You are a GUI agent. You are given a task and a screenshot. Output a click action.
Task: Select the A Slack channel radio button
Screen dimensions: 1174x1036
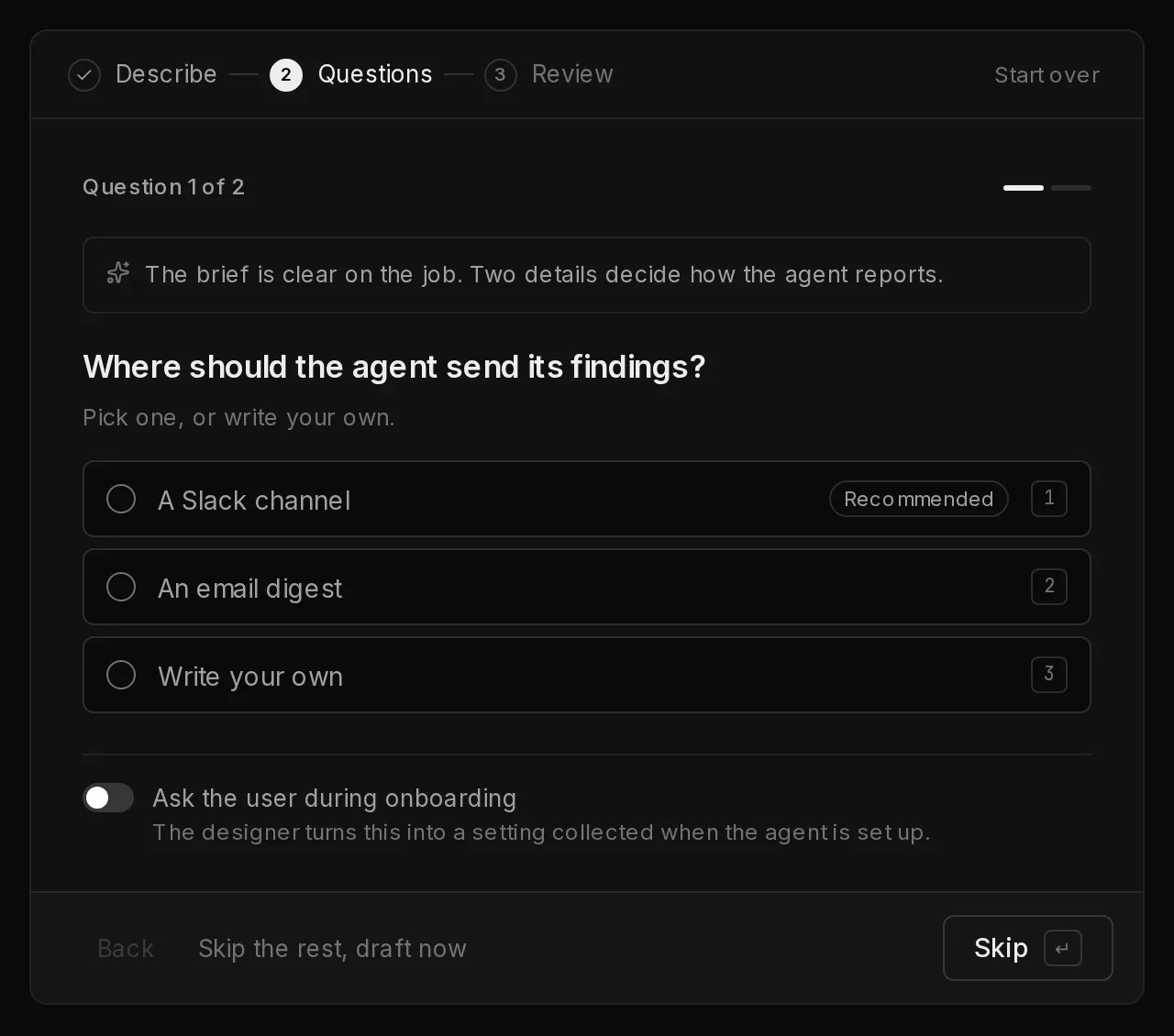tap(121, 499)
